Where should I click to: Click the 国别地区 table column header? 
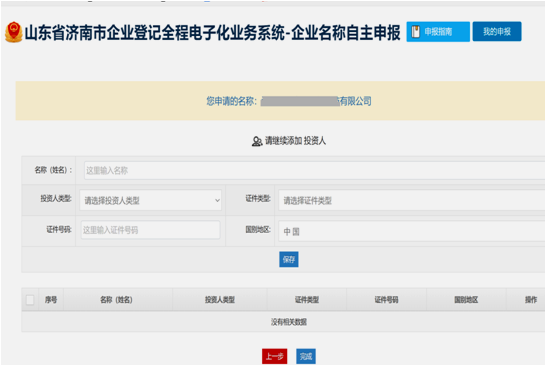point(466,299)
